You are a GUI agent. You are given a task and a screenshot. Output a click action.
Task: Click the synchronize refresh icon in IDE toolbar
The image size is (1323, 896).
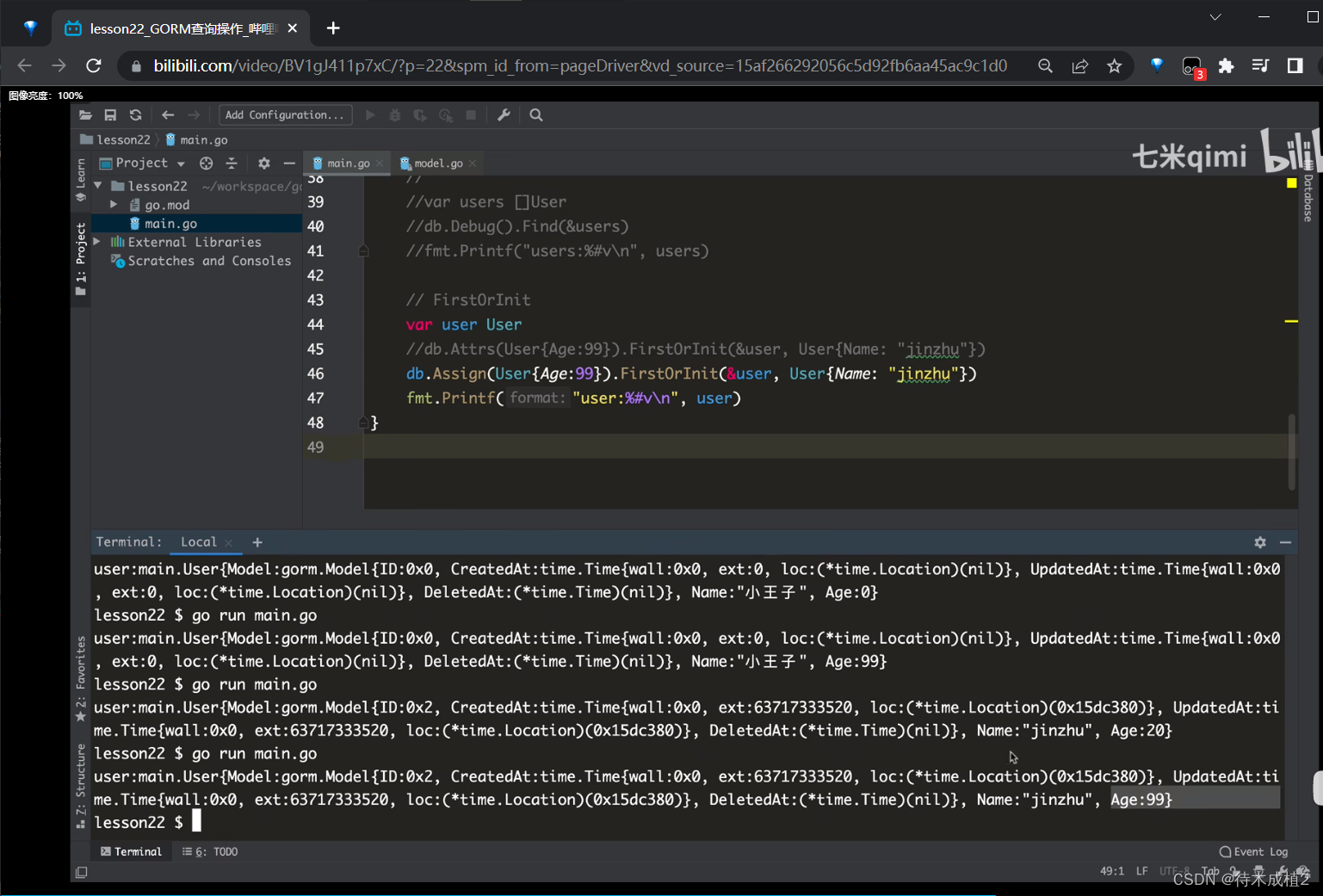(135, 115)
